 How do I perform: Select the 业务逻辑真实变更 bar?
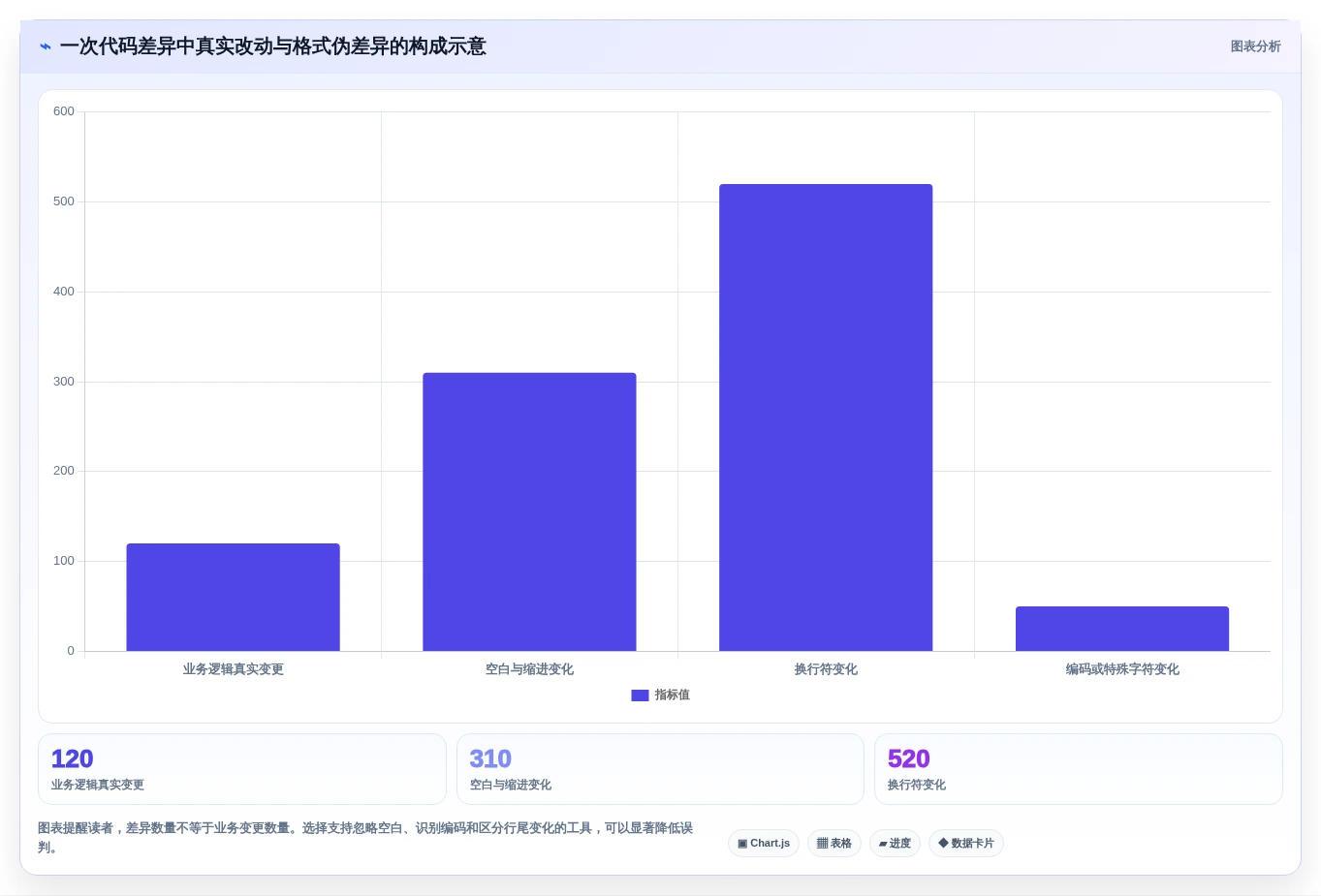[233, 597]
